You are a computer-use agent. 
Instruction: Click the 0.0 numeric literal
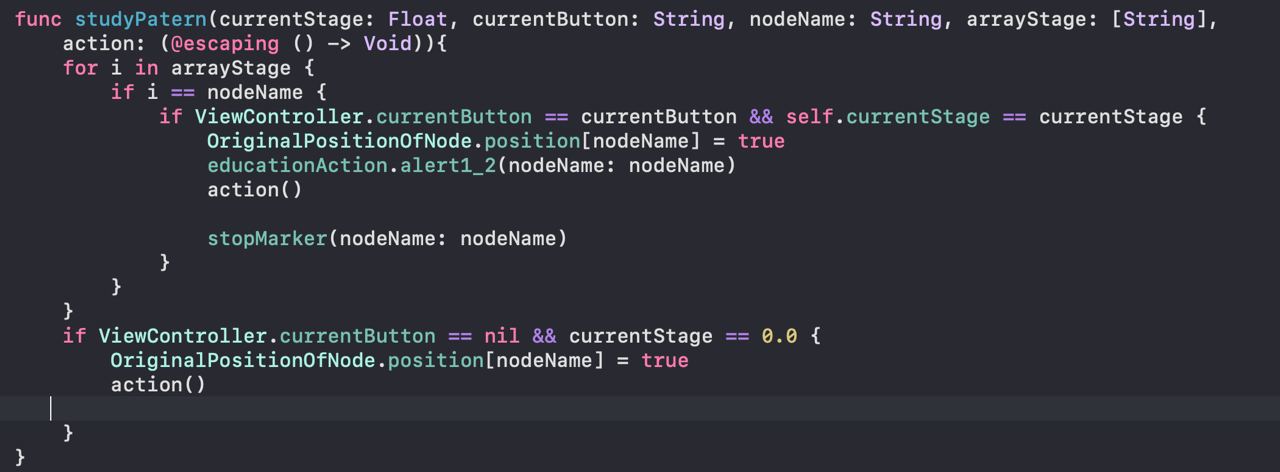[x=780, y=336]
